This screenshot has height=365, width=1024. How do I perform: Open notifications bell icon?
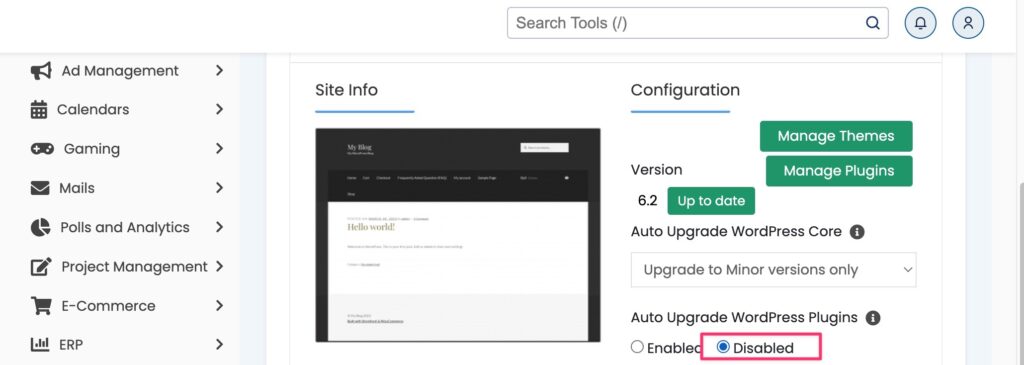tap(920, 23)
